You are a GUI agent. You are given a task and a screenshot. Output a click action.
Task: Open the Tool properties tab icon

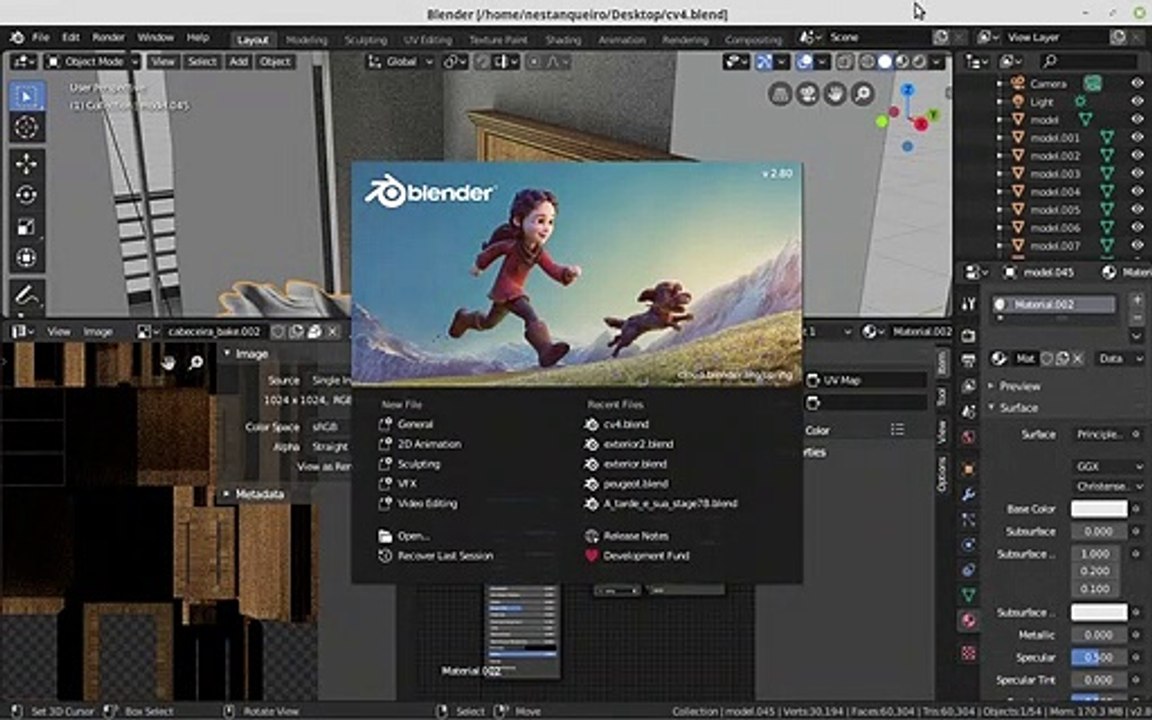point(968,304)
